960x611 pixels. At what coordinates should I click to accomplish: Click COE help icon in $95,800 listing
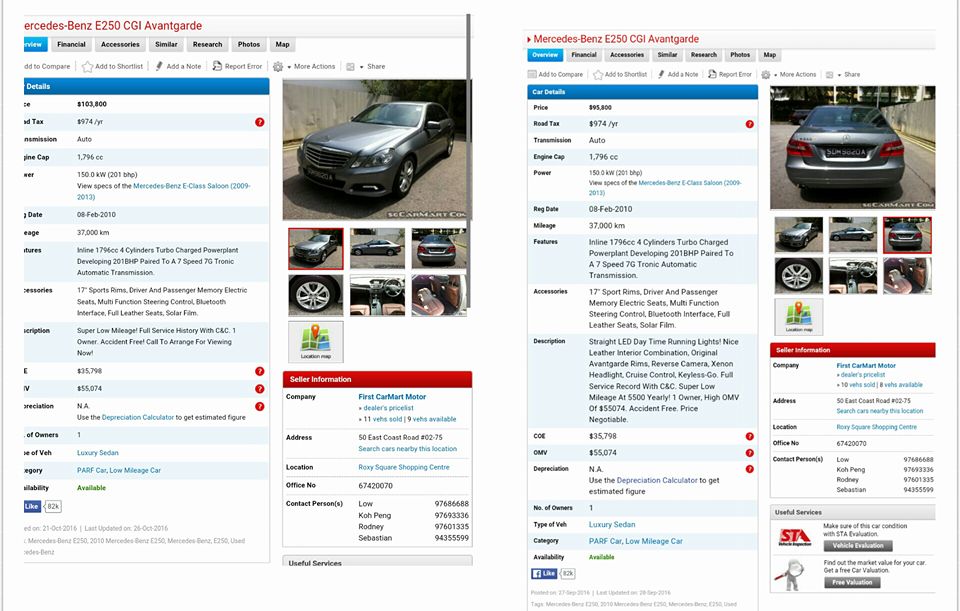click(749, 437)
